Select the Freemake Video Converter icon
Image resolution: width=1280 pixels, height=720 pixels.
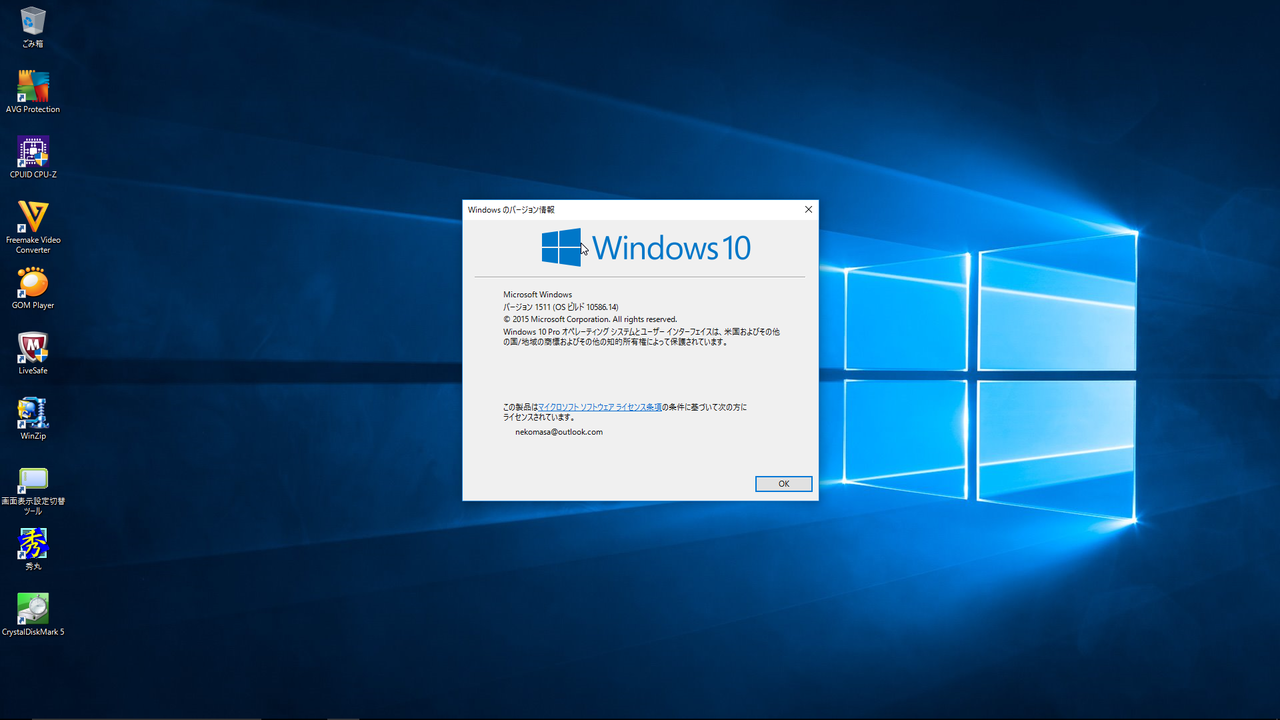[x=33, y=227]
